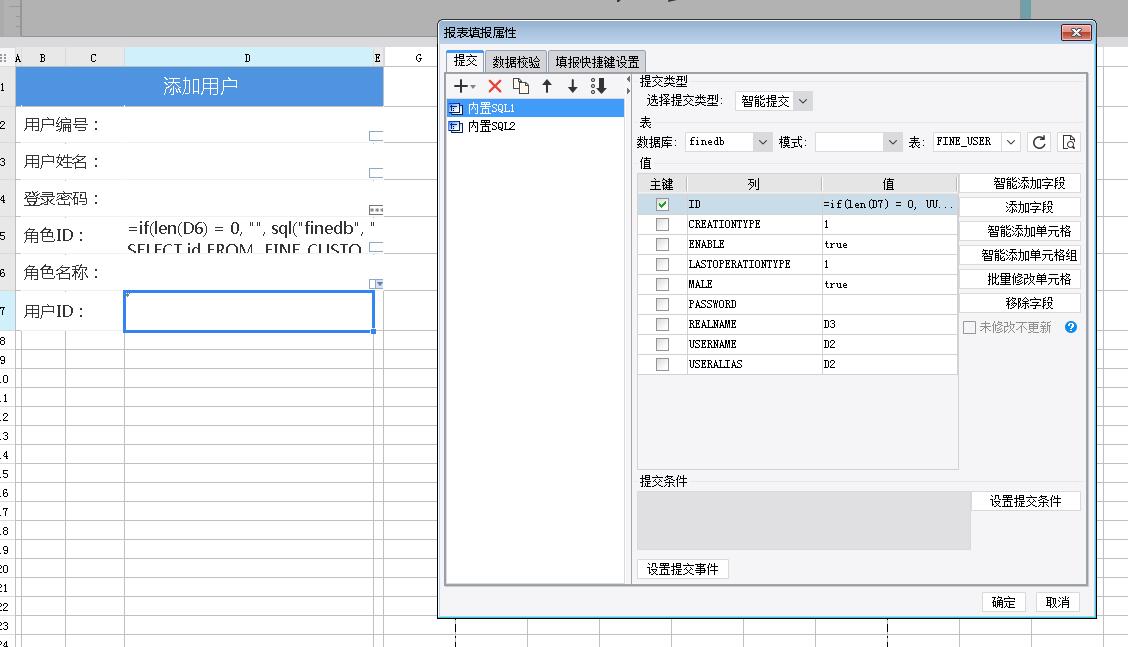Click the 智能添加字段 button
This screenshot has height=647, width=1128.
[1019, 184]
